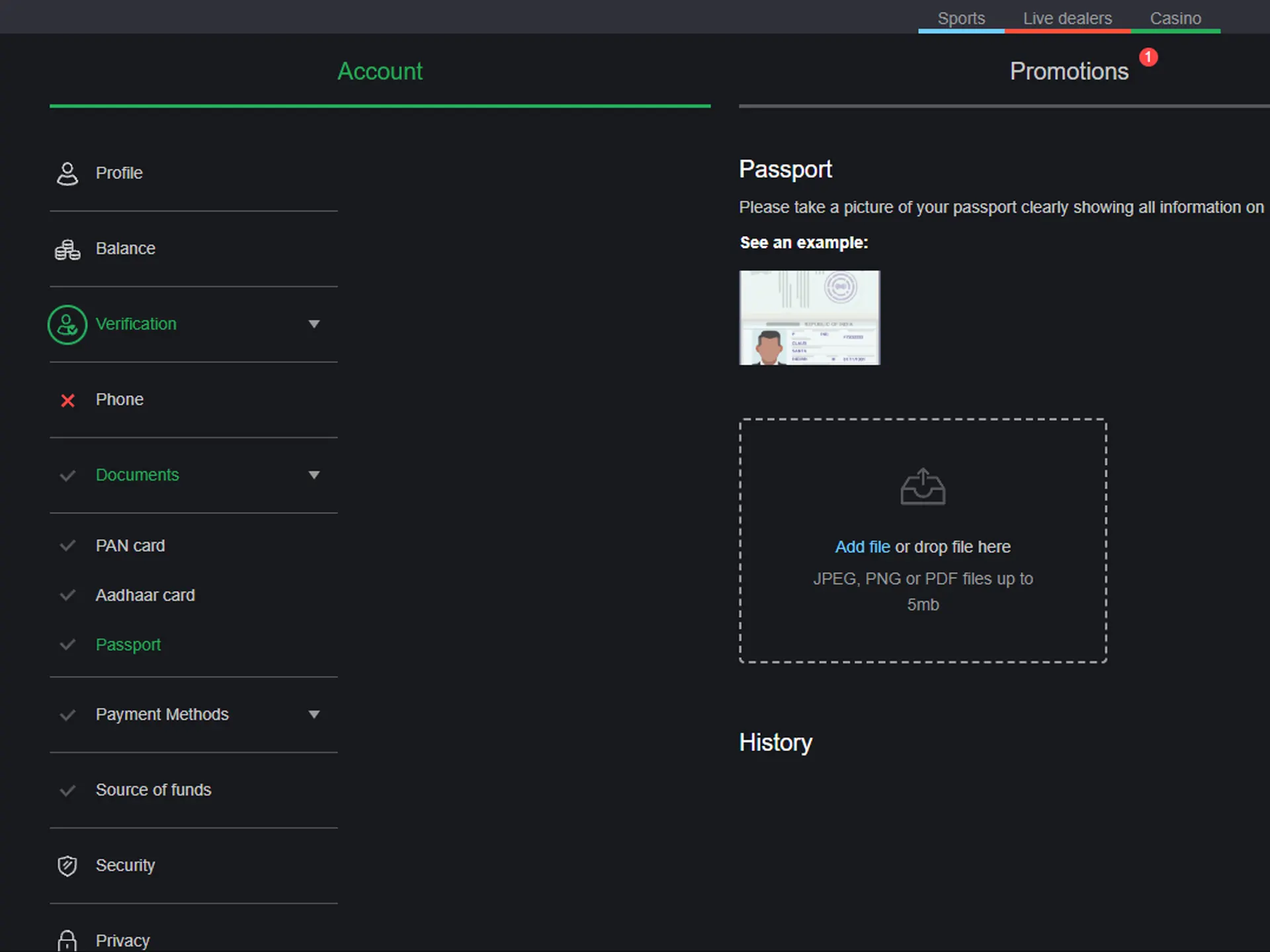Click the Verification icon in sidebar
1270x952 pixels.
pyautogui.click(x=67, y=323)
